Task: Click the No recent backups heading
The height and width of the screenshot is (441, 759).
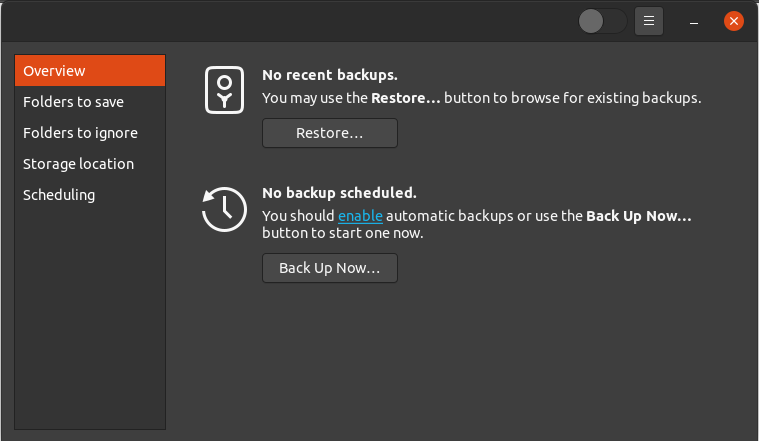Action: point(330,75)
